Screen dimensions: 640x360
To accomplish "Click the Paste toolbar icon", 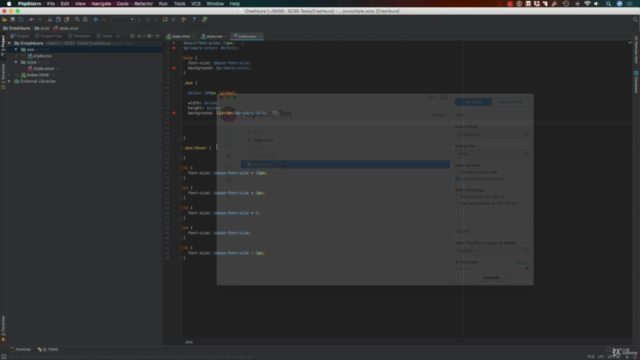I will (67, 19).
